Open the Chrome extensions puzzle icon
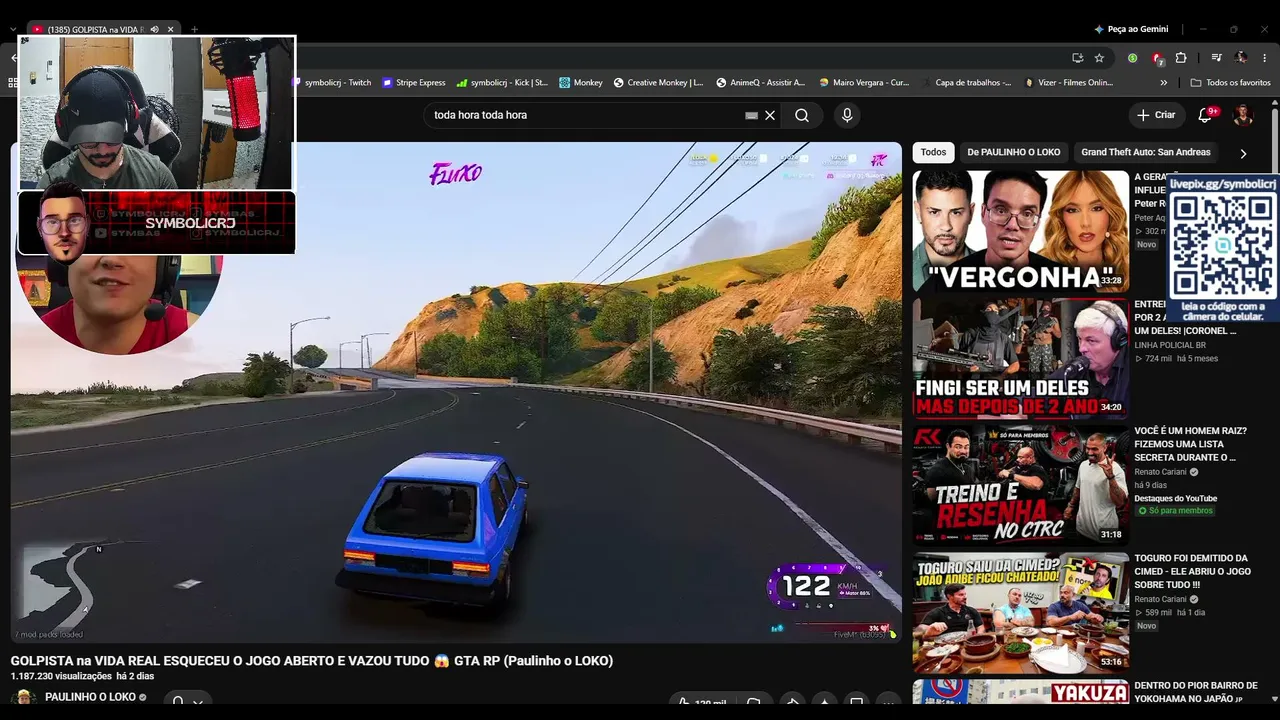The height and width of the screenshot is (720, 1280). (1180, 58)
